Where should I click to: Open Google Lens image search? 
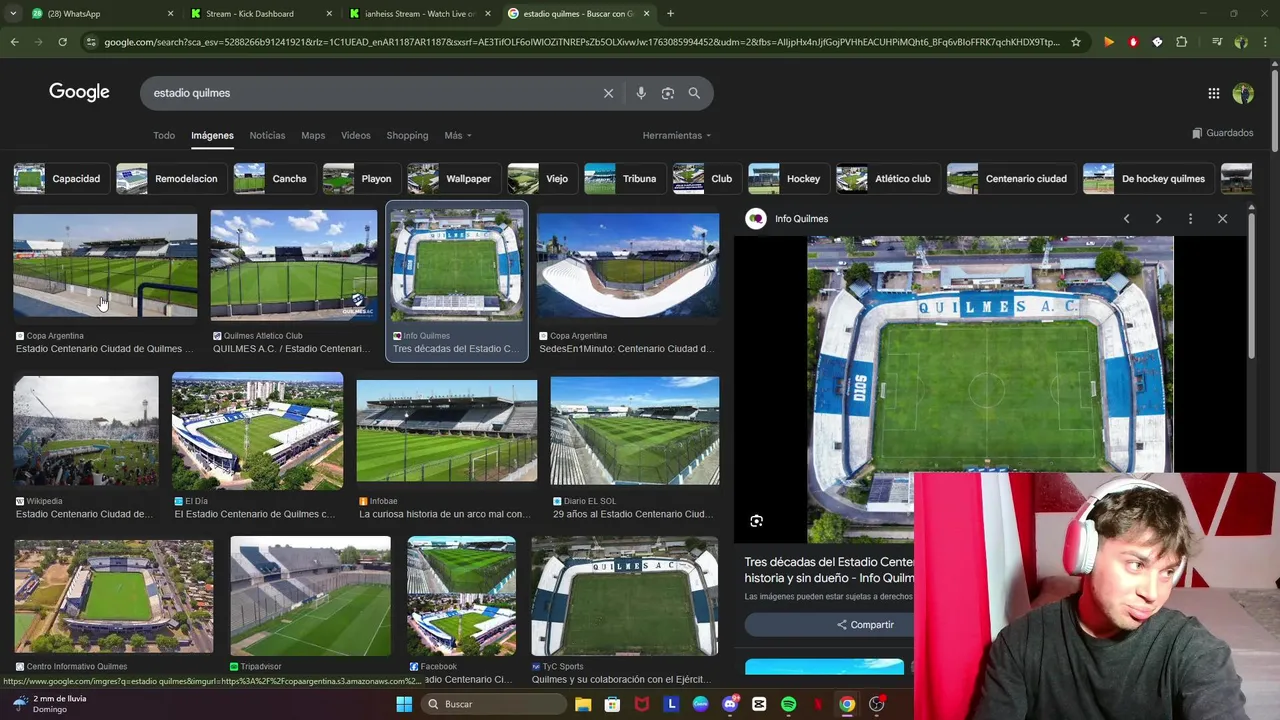pos(668,93)
